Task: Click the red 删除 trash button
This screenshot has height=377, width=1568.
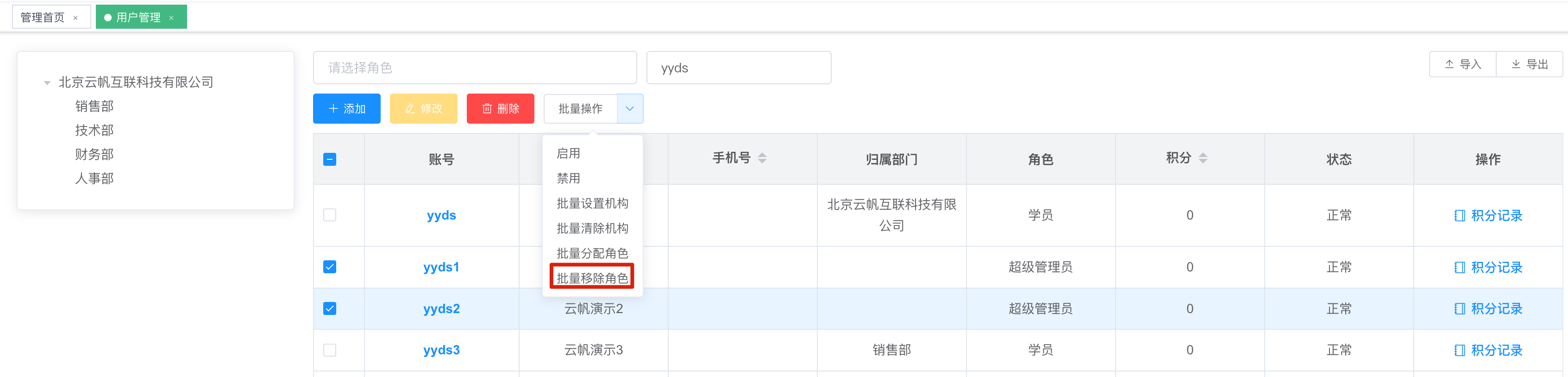Action: tap(500, 108)
